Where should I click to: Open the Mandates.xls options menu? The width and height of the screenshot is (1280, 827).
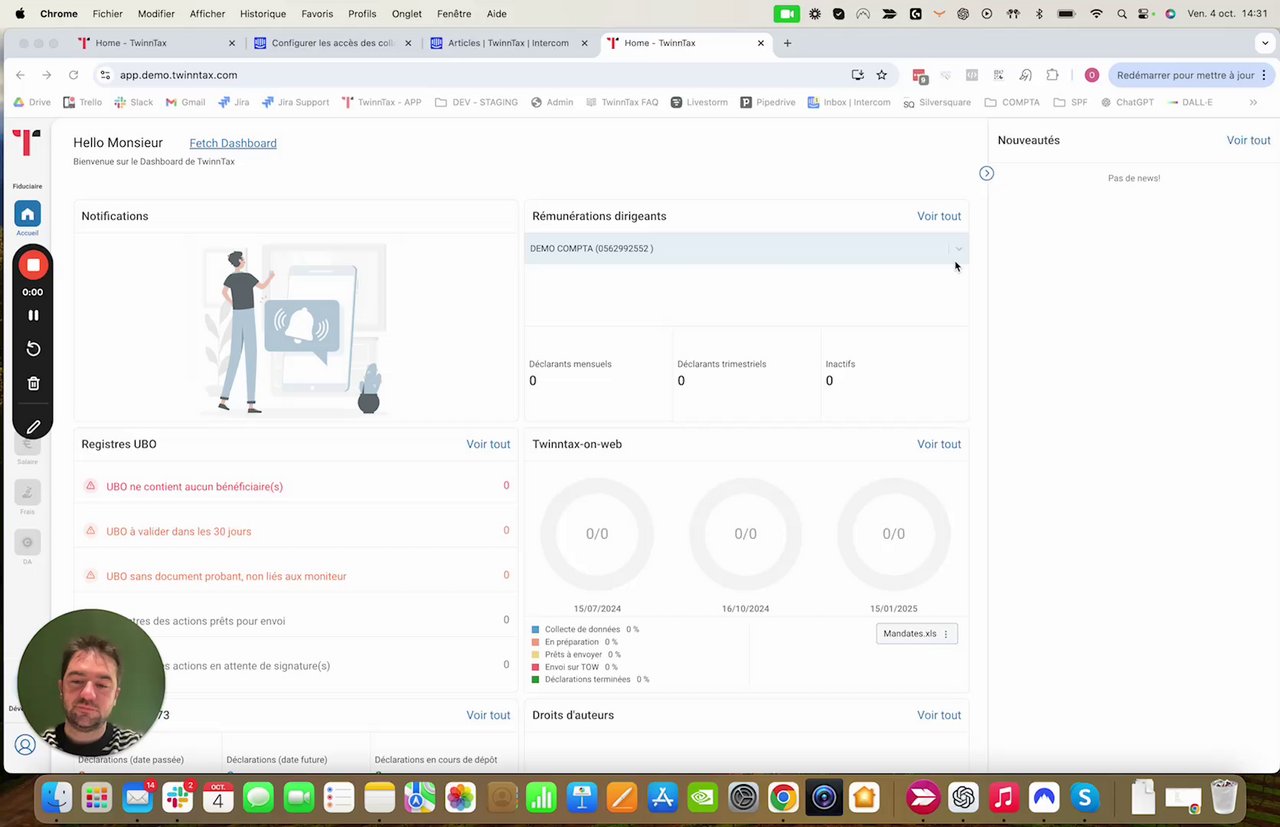pos(946,634)
